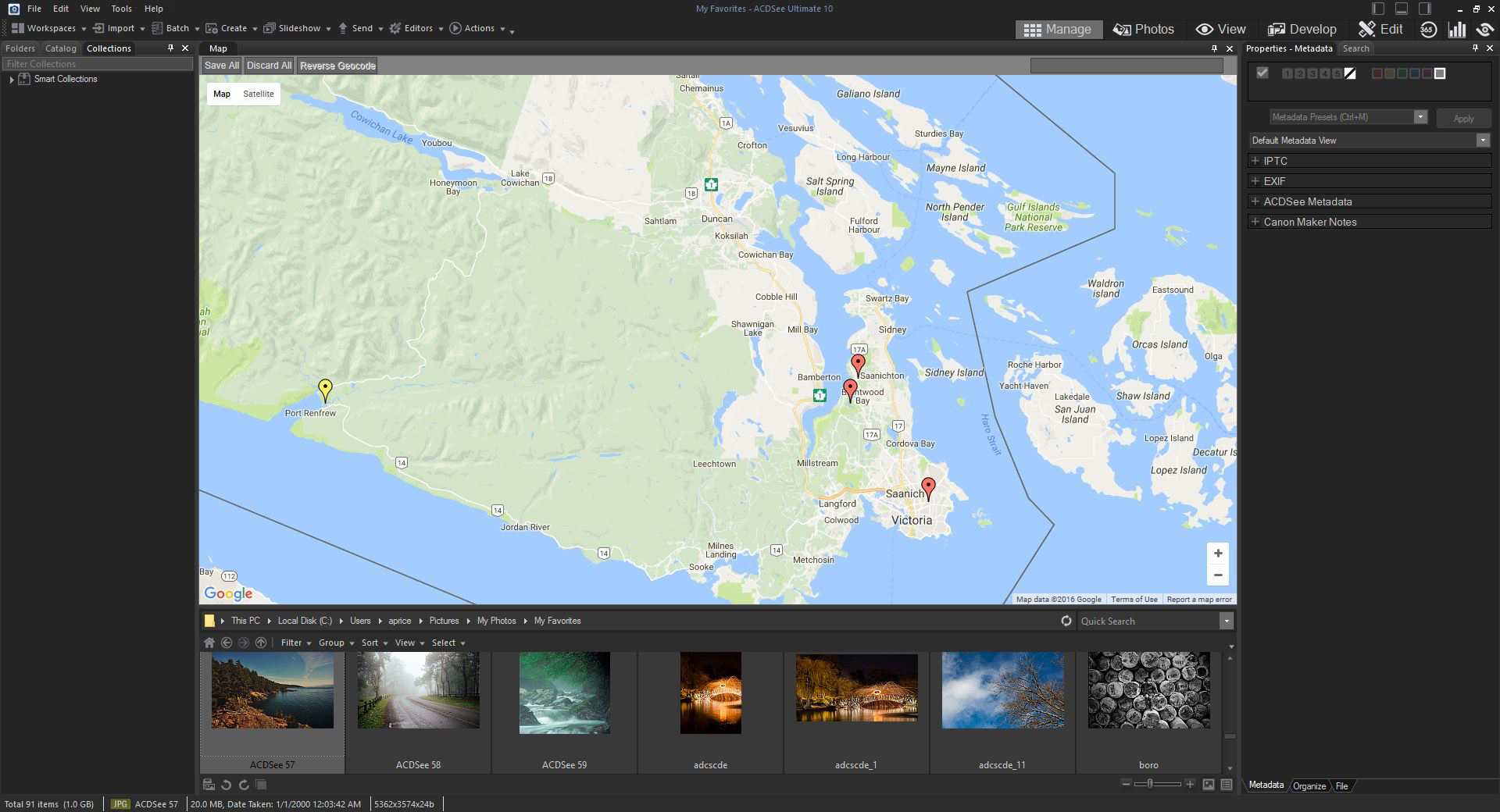
Task: Open the Terms of Use map link
Action: [1134, 599]
